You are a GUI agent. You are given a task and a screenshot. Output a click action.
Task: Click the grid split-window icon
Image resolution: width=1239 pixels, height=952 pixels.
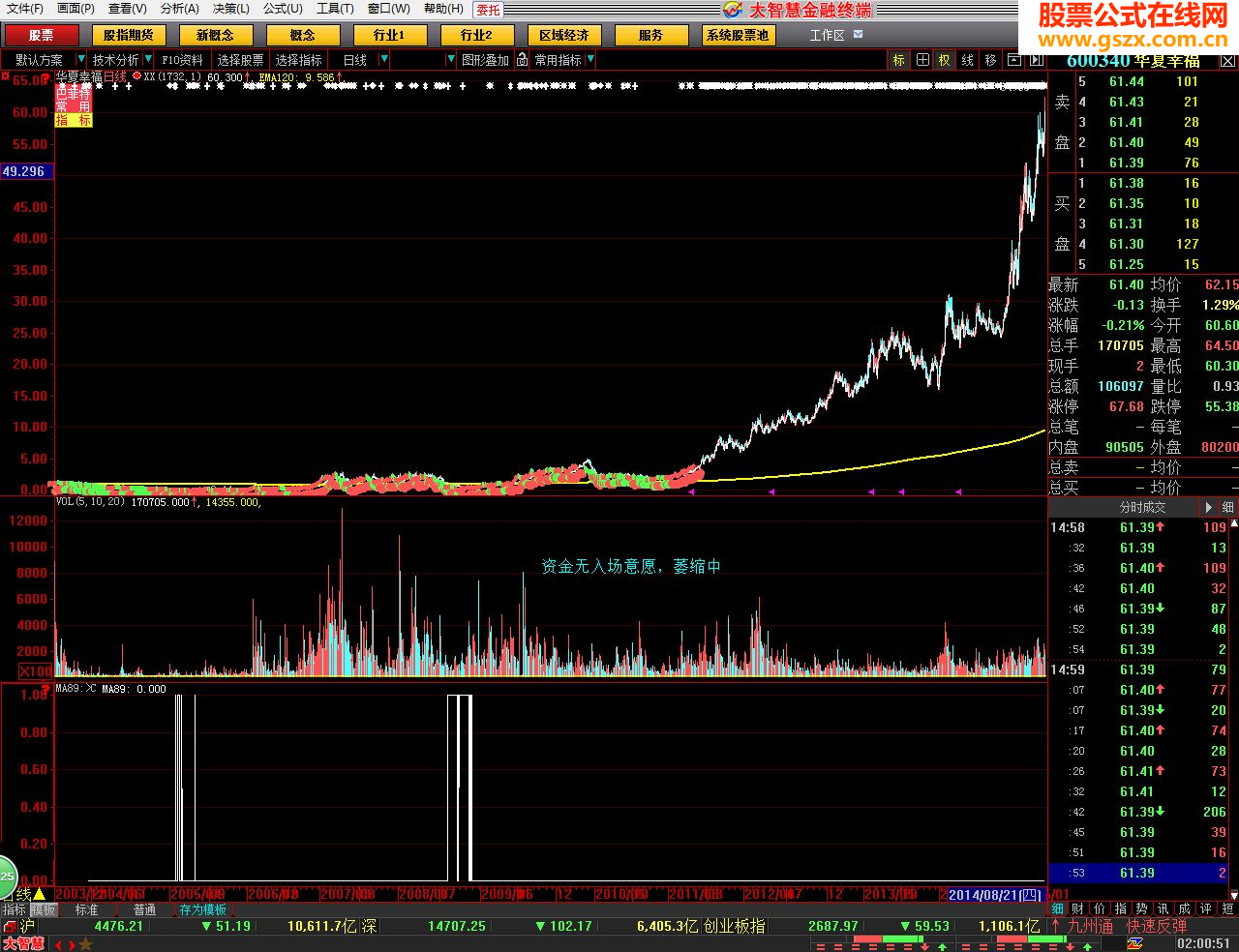point(922,60)
